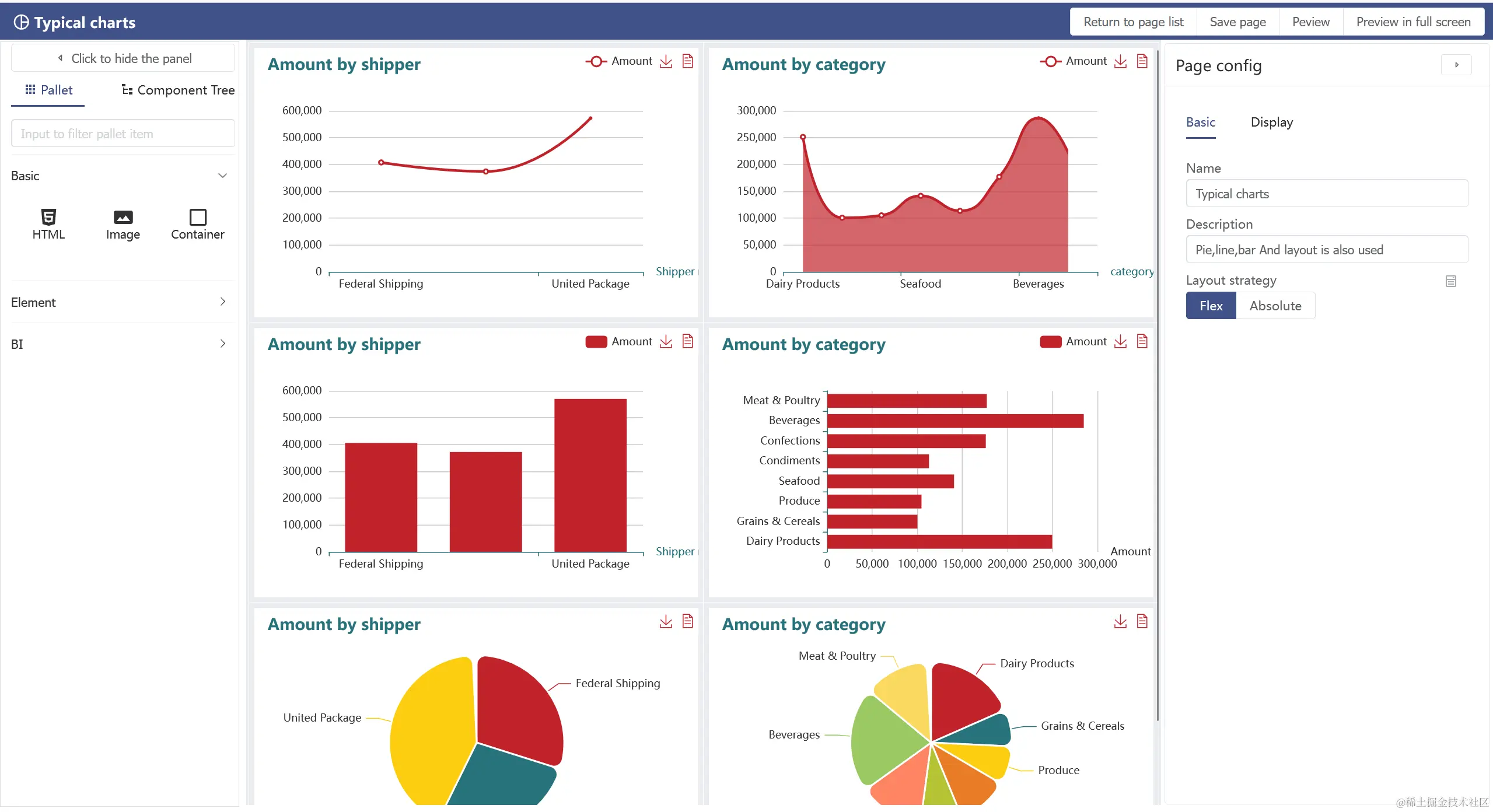Select the HTML pallet component
1493x812 pixels.
pyautogui.click(x=48, y=224)
